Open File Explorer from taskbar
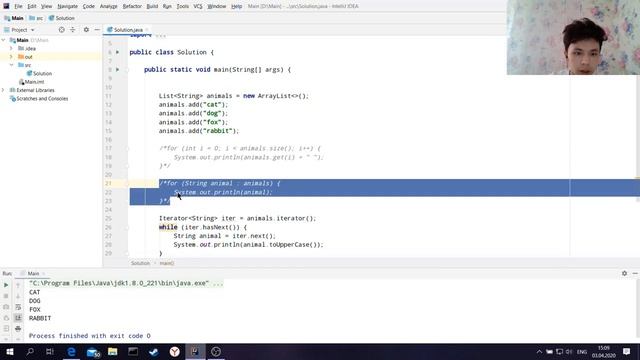Image resolution: width=640 pixels, height=360 pixels. point(113,352)
